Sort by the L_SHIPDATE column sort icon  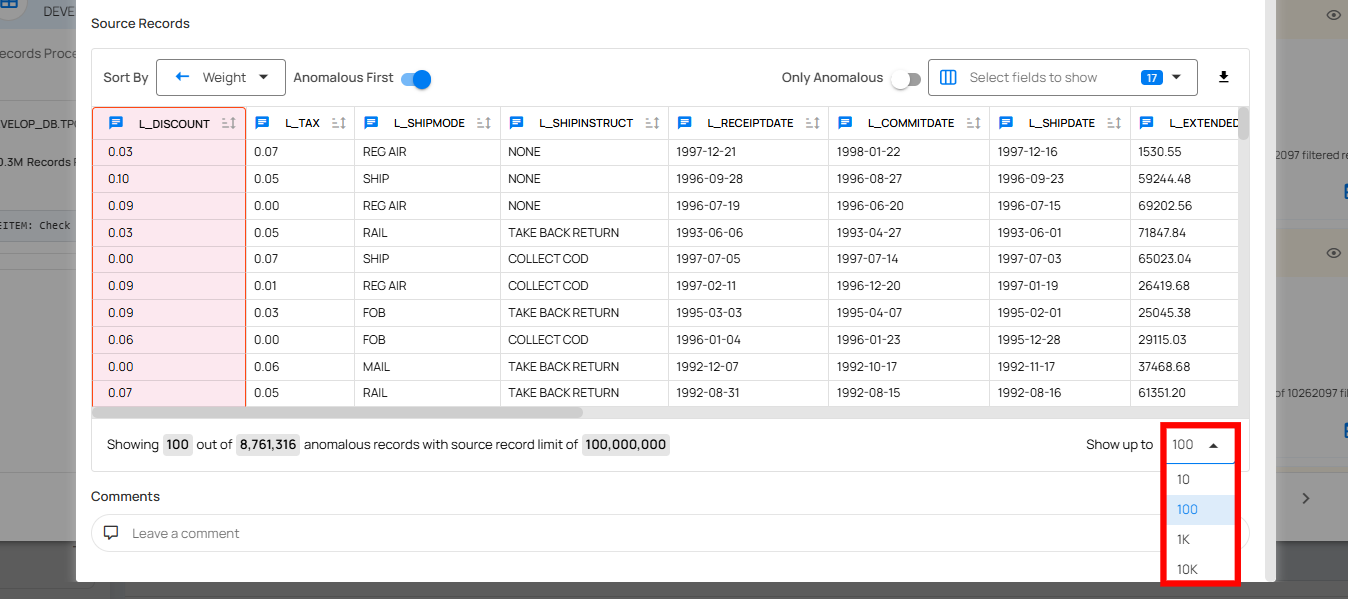pyautogui.click(x=1114, y=123)
